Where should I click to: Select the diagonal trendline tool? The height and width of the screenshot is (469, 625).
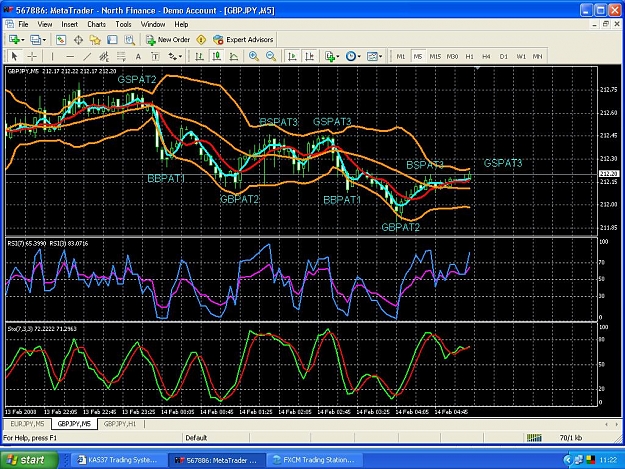[87, 56]
